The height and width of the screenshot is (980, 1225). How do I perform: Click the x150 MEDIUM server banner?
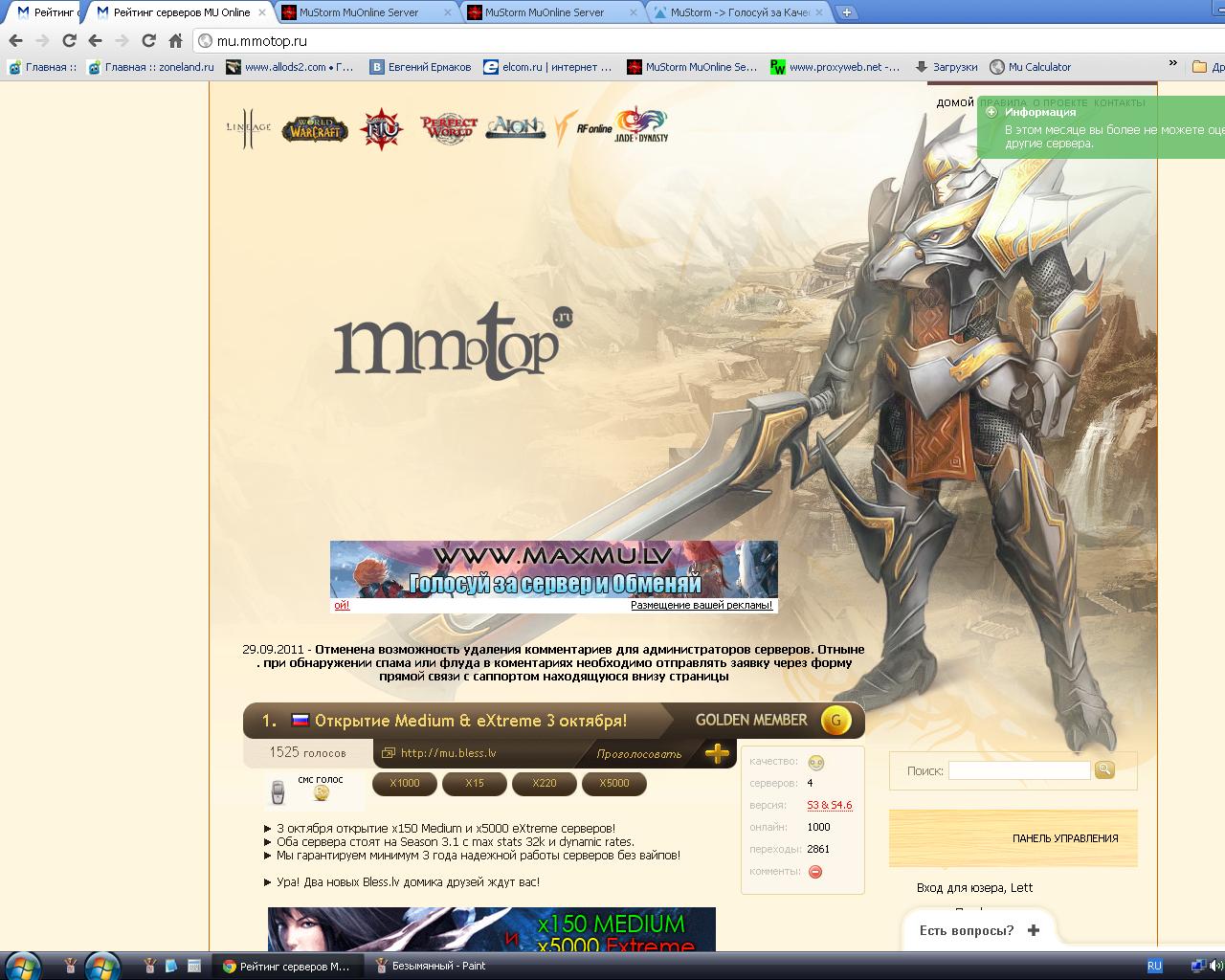tap(492, 929)
